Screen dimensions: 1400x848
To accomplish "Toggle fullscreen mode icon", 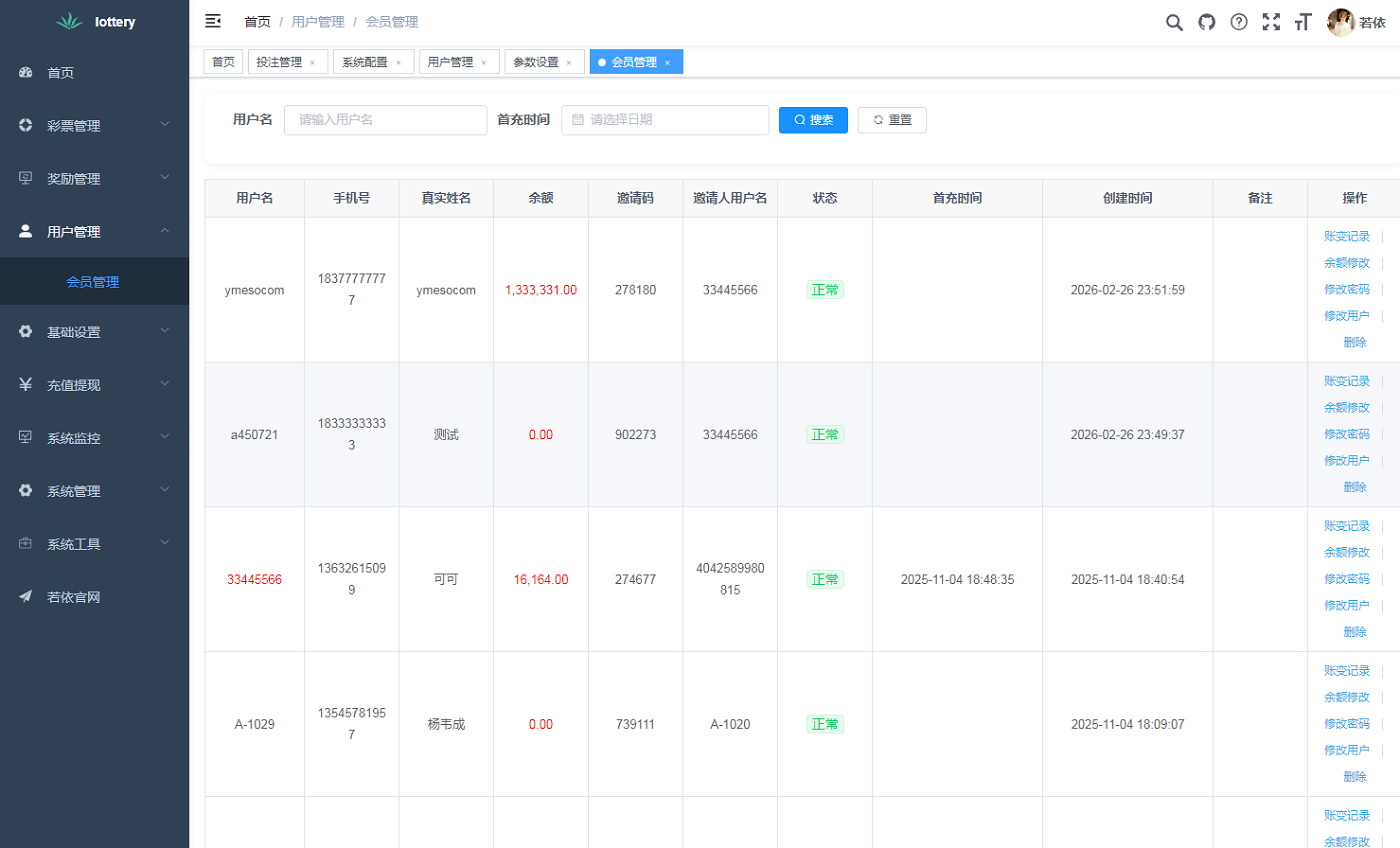I will 1271,22.
